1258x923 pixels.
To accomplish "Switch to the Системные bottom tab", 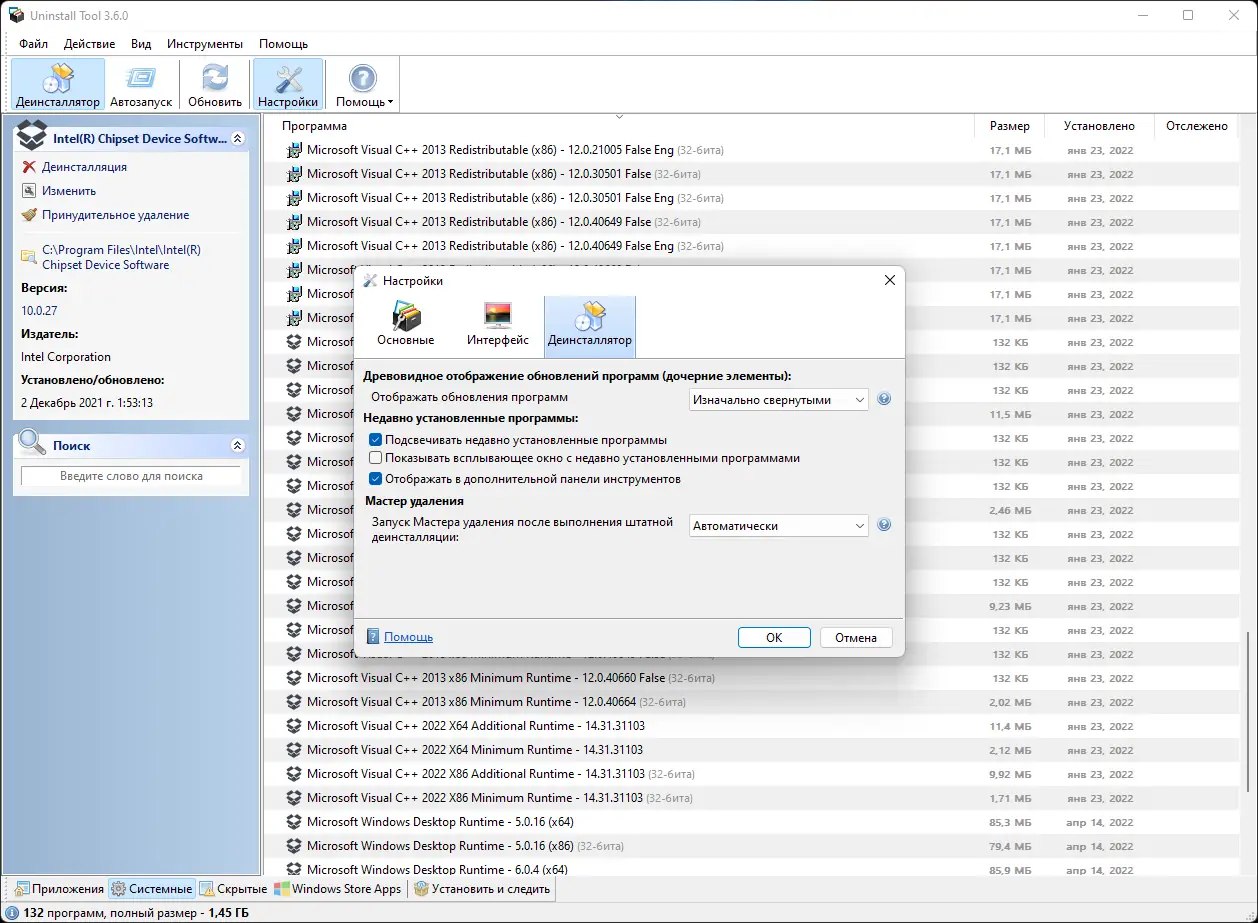I will (x=151, y=888).
